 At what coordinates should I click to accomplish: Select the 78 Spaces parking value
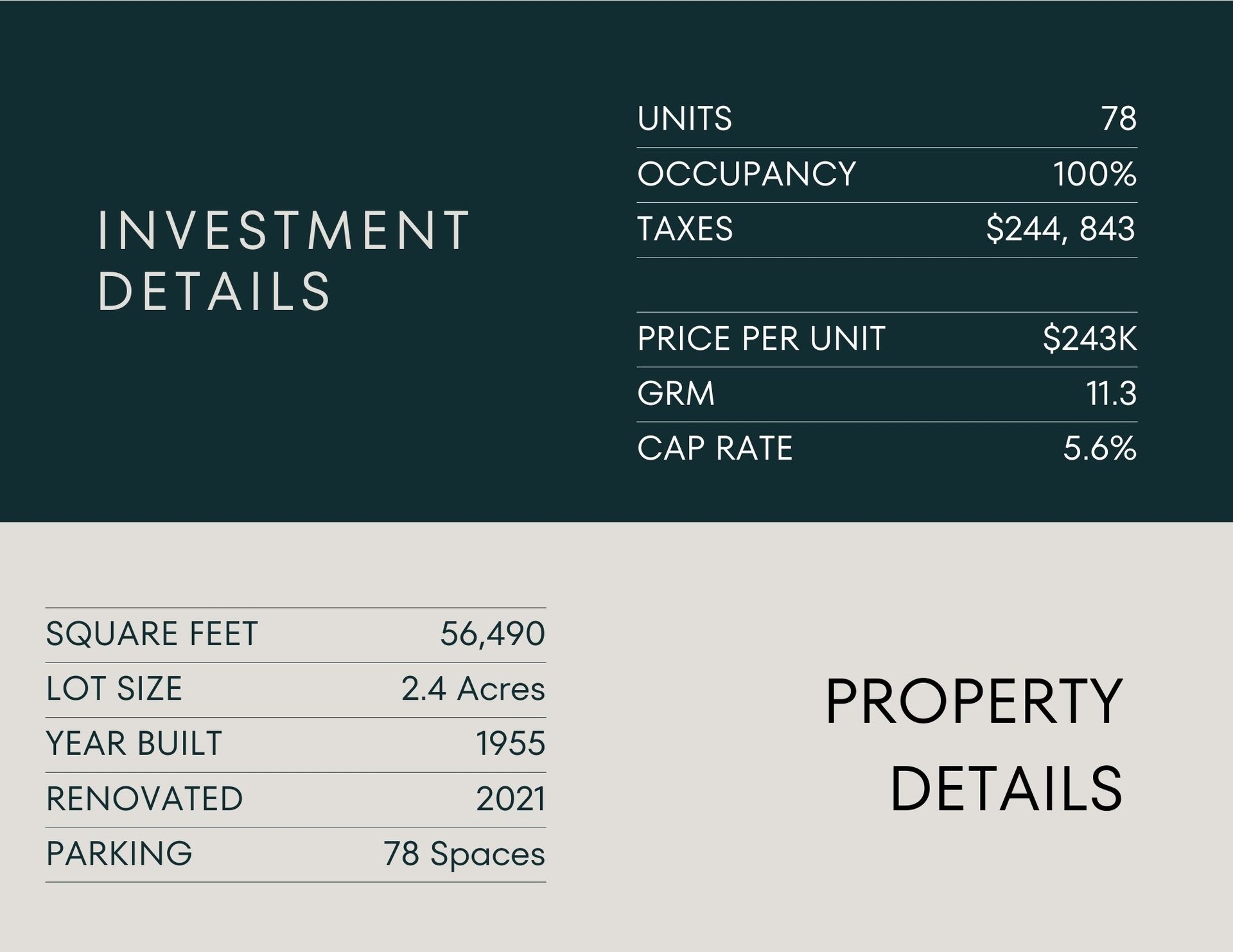[464, 854]
